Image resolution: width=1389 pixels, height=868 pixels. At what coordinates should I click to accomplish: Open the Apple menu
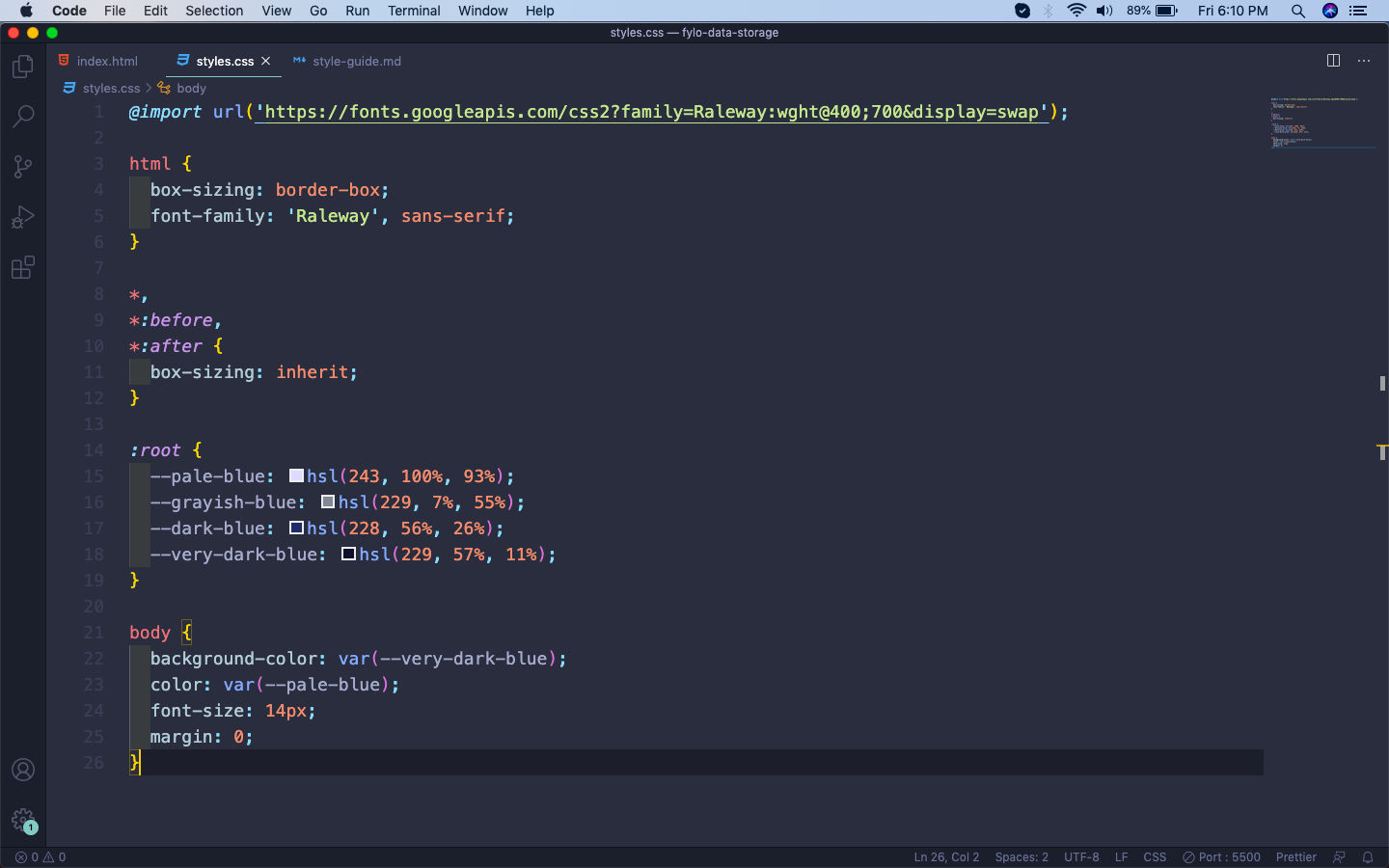tap(26, 11)
